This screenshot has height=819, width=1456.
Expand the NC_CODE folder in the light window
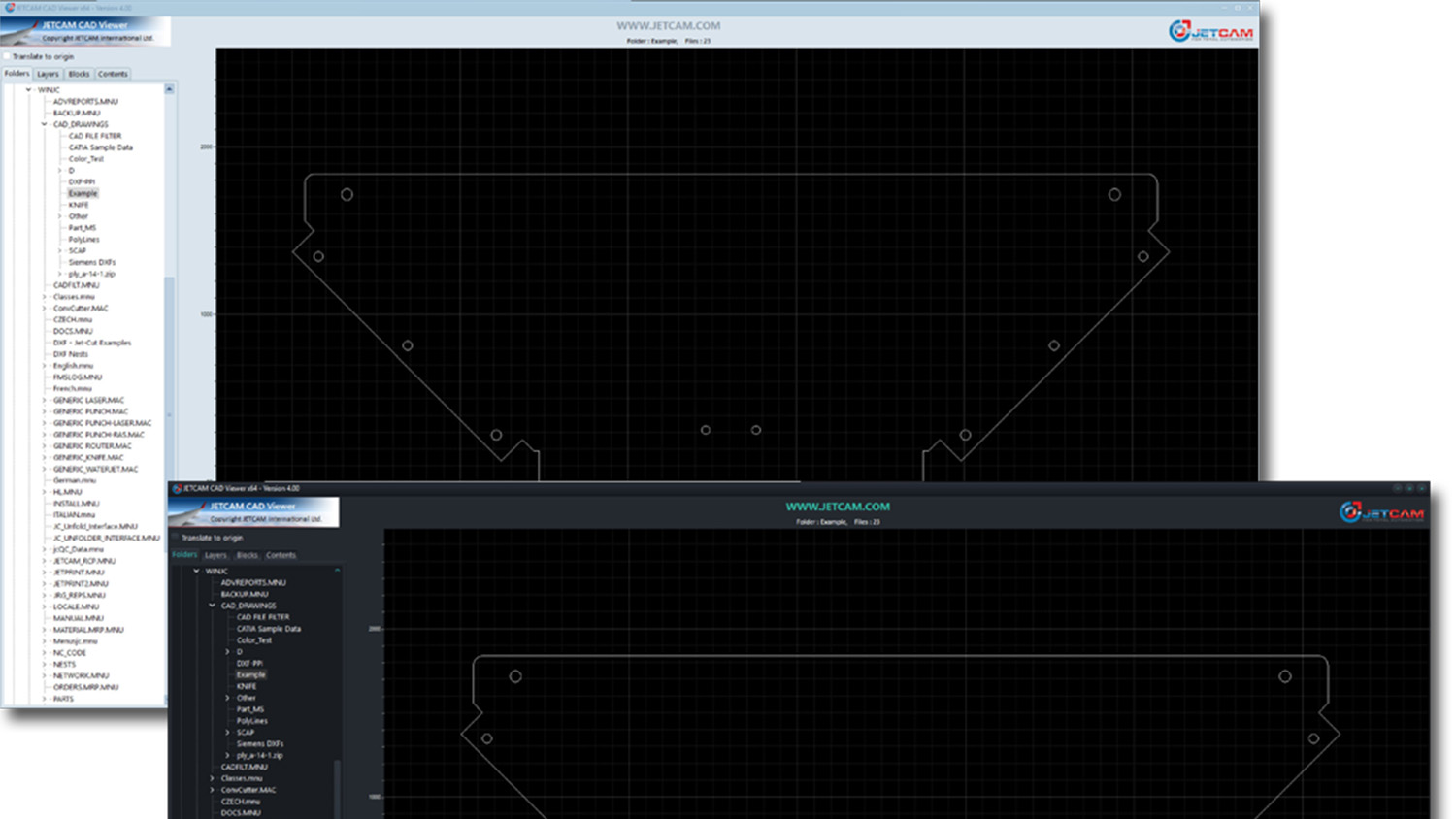(45, 653)
